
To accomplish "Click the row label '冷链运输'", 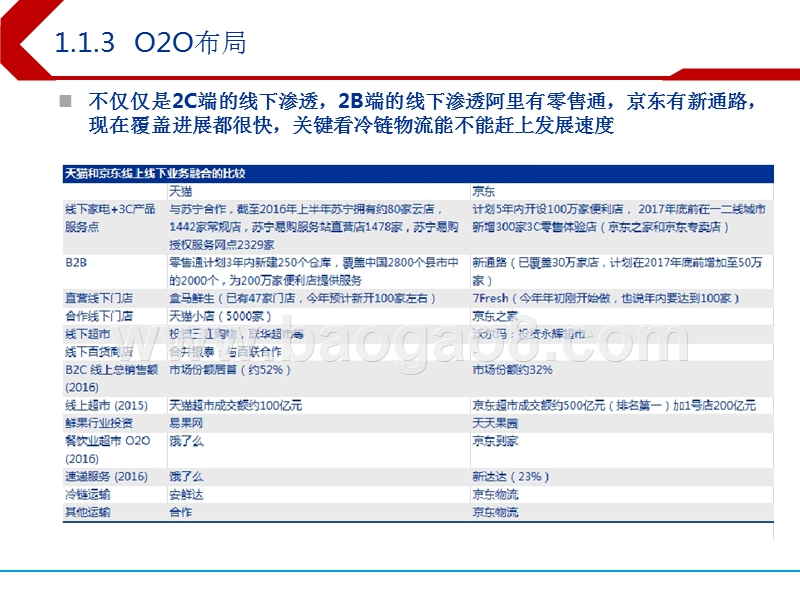I will pyautogui.click(x=88, y=494).
